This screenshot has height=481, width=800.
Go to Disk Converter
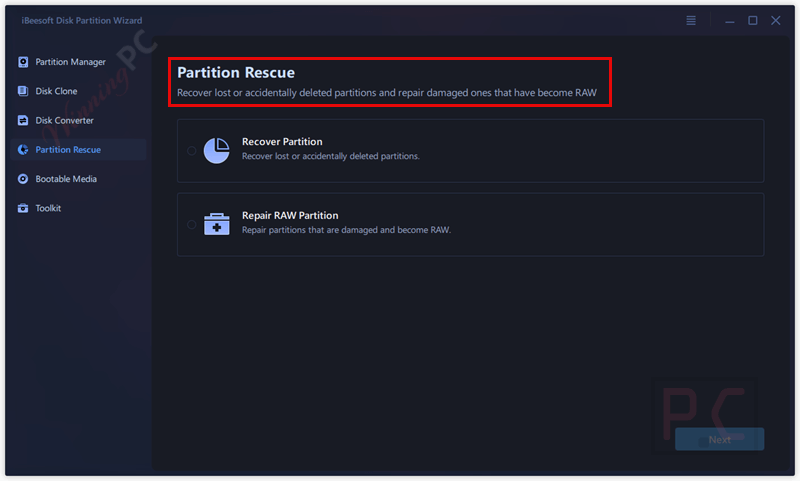(78, 120)
